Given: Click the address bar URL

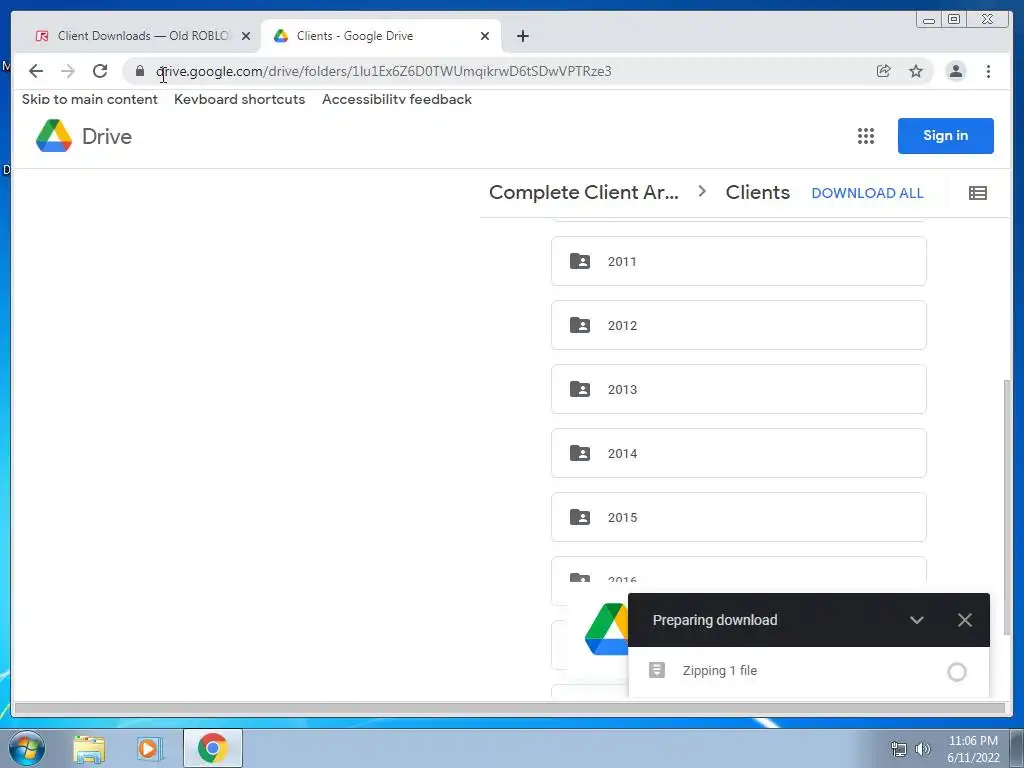Looking at the screenshot, I should coord(384,71).
